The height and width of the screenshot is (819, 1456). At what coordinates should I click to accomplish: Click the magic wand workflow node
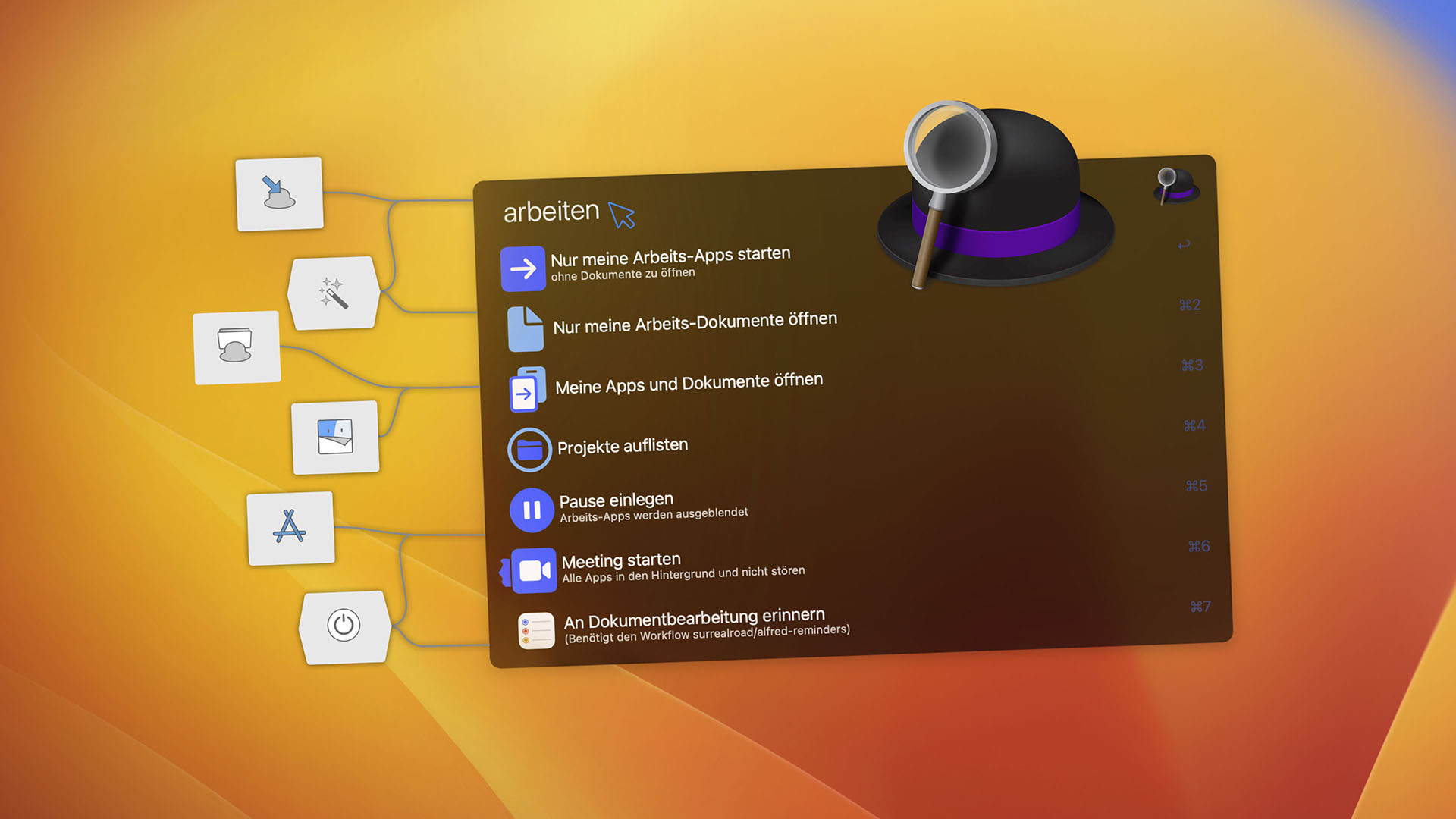coord(333,293)
